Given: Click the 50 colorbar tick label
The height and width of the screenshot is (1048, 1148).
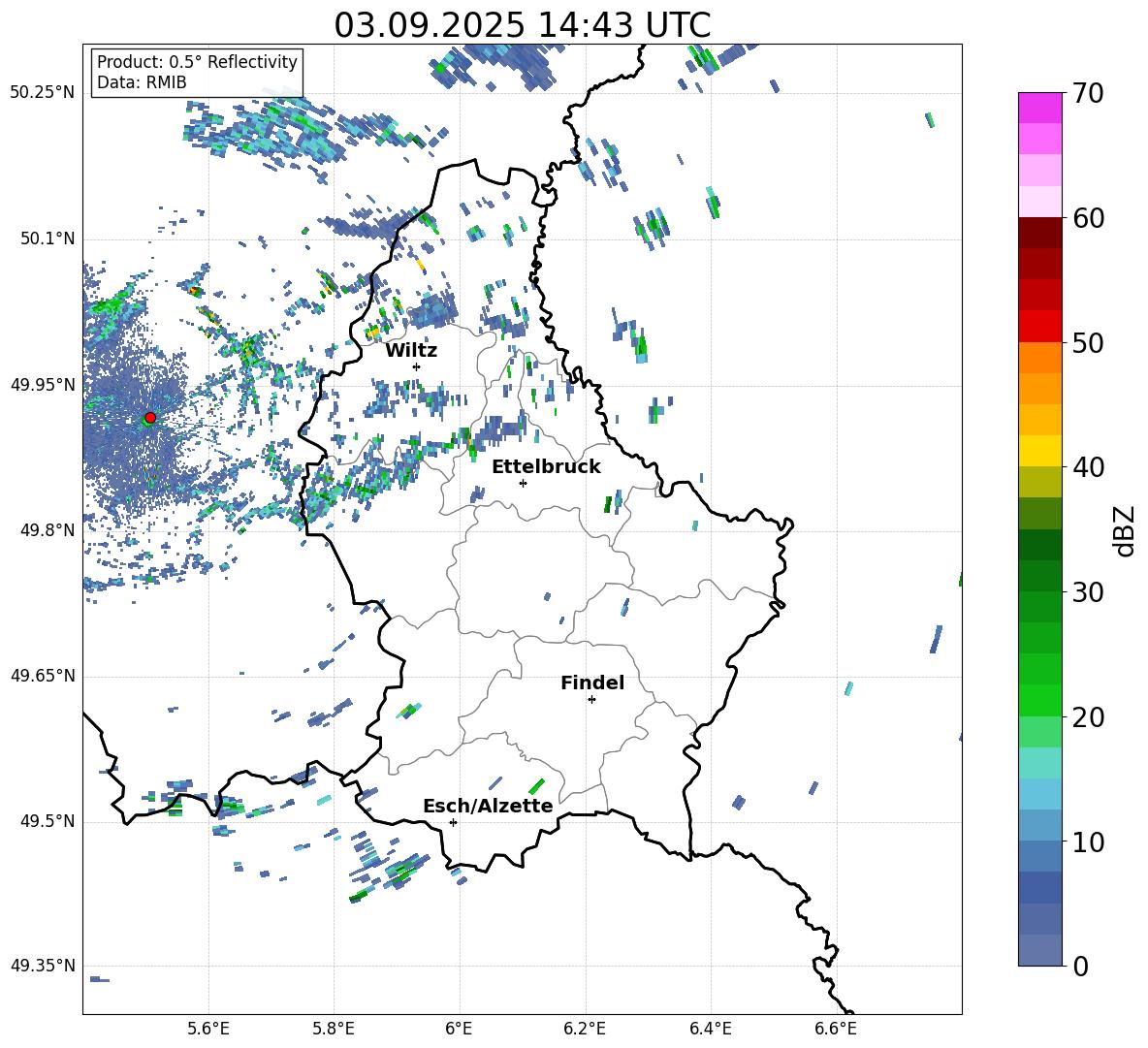Looking at the screenshot, I should click(1088, 343).
